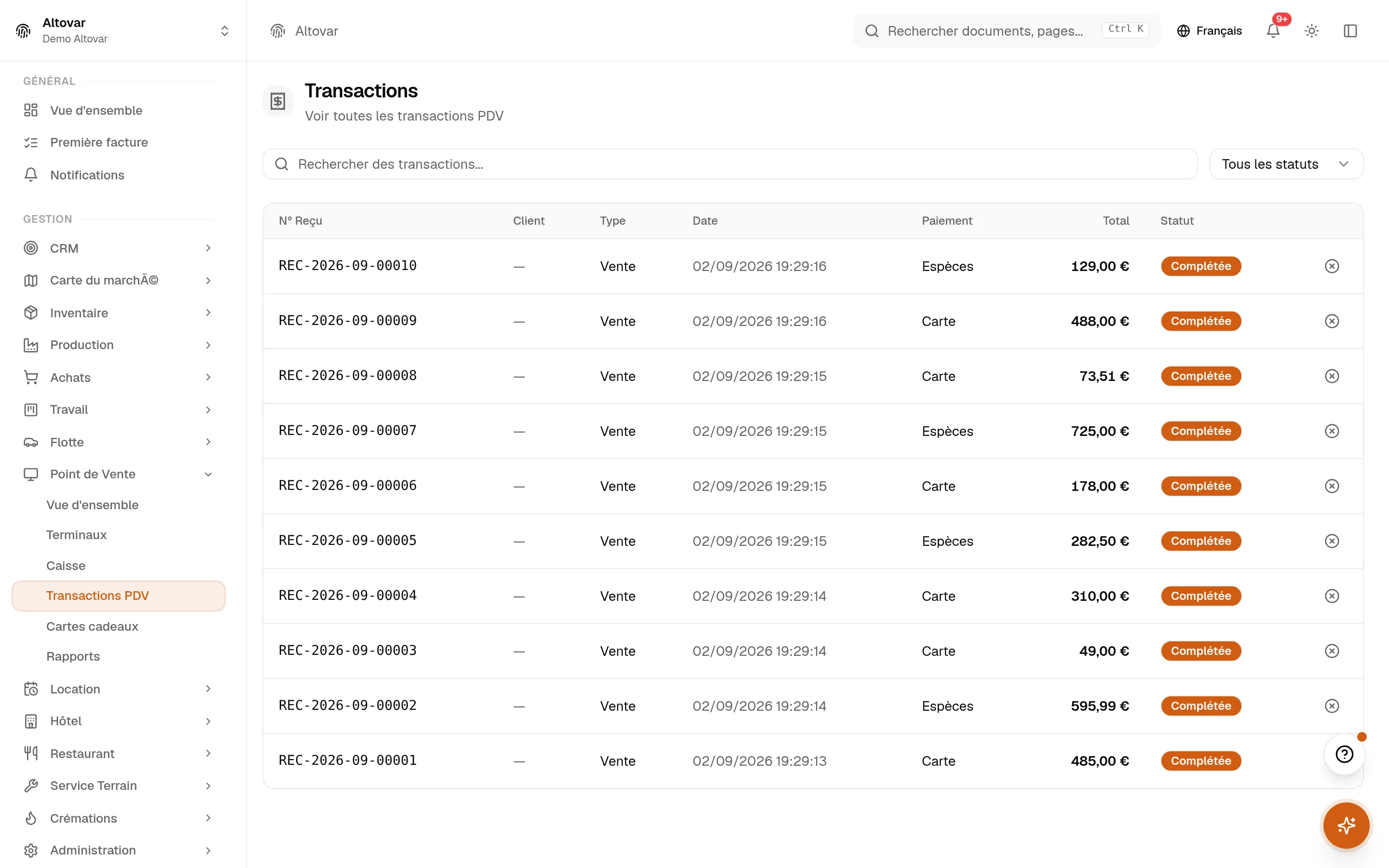Open the Cartes cadeaux menu item

click(118, 626)
